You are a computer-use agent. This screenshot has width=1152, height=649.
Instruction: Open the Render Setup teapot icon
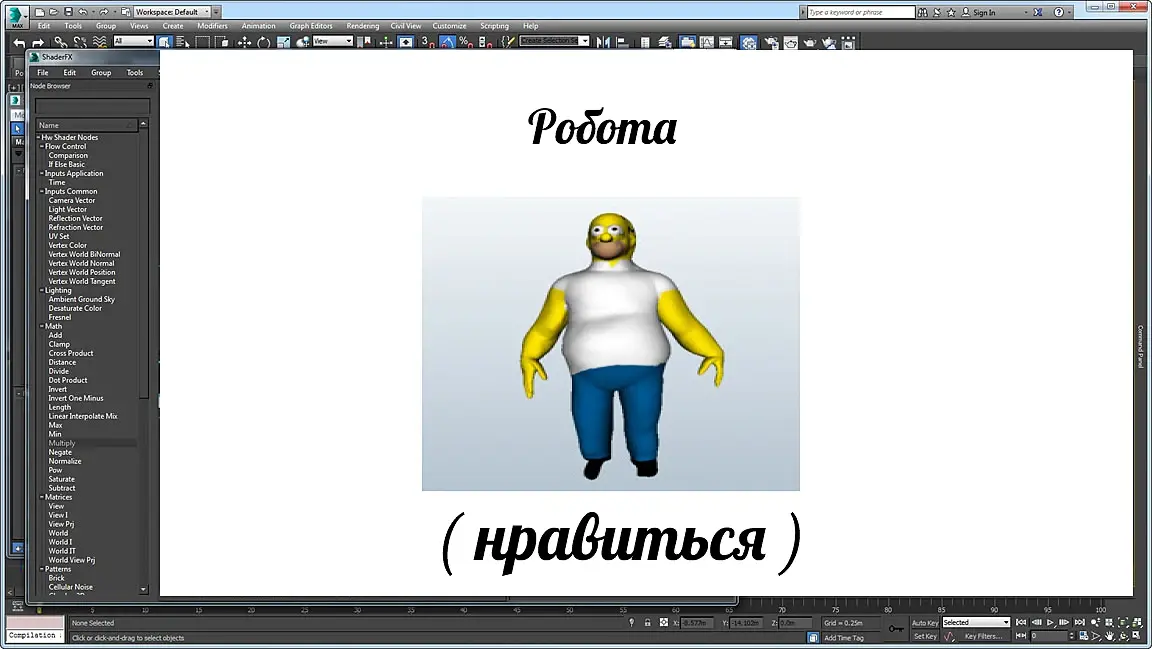click(771, 43)
